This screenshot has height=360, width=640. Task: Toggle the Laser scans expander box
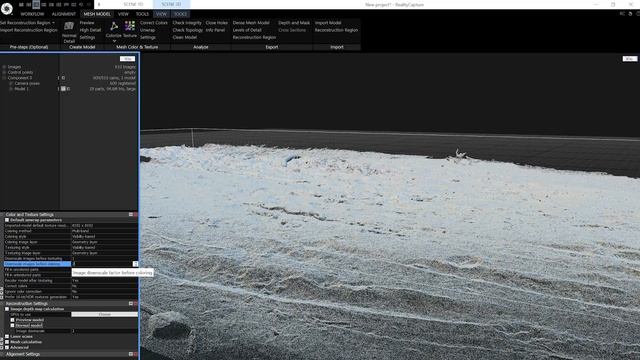point(7,337)
